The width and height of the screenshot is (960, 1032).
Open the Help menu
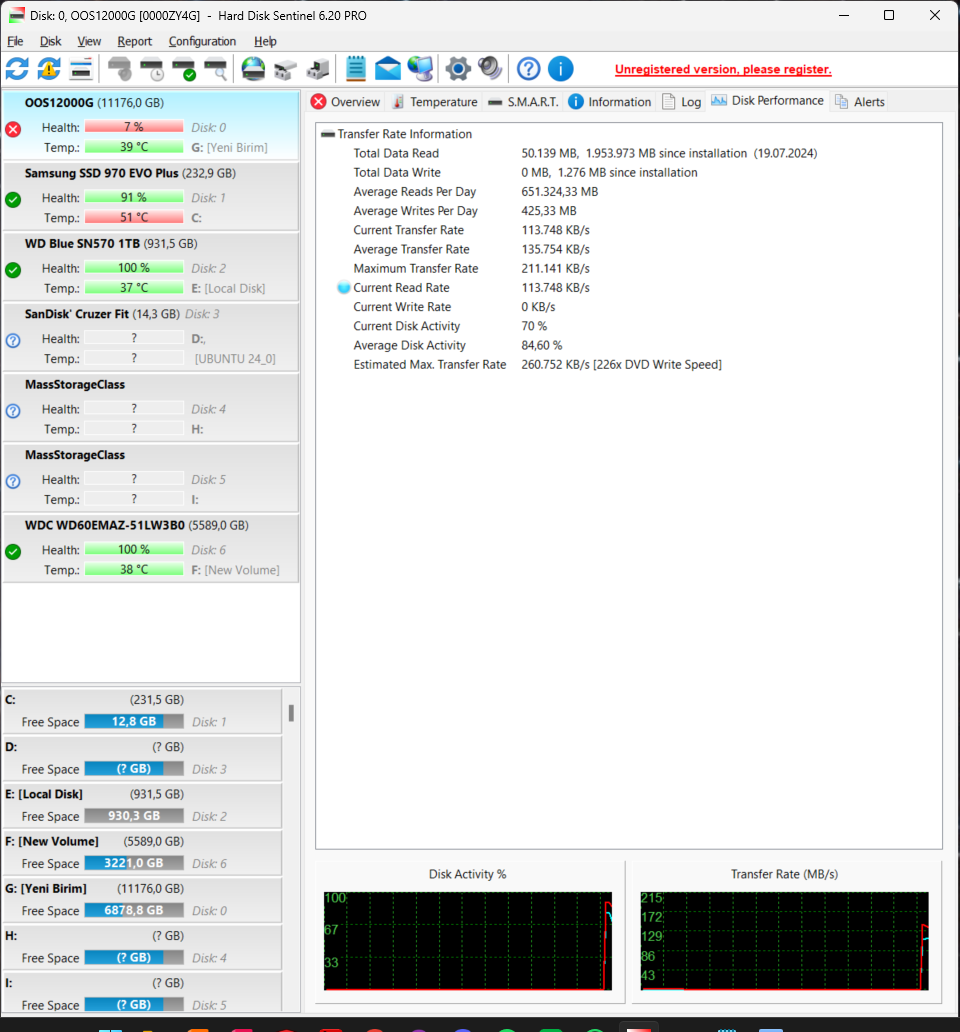[265, 41]
